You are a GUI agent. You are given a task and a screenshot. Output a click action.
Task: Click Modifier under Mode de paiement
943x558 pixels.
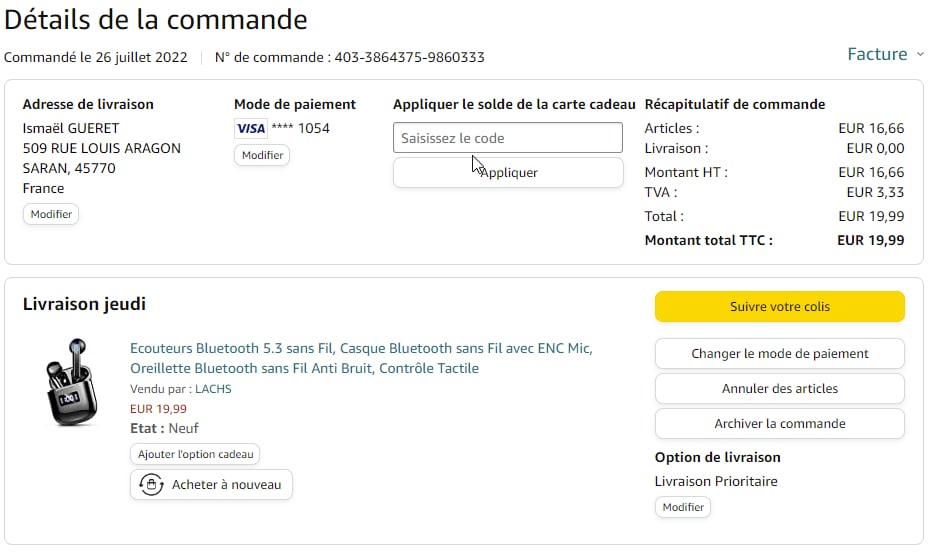pyautogui.click(x=262, y=155)
